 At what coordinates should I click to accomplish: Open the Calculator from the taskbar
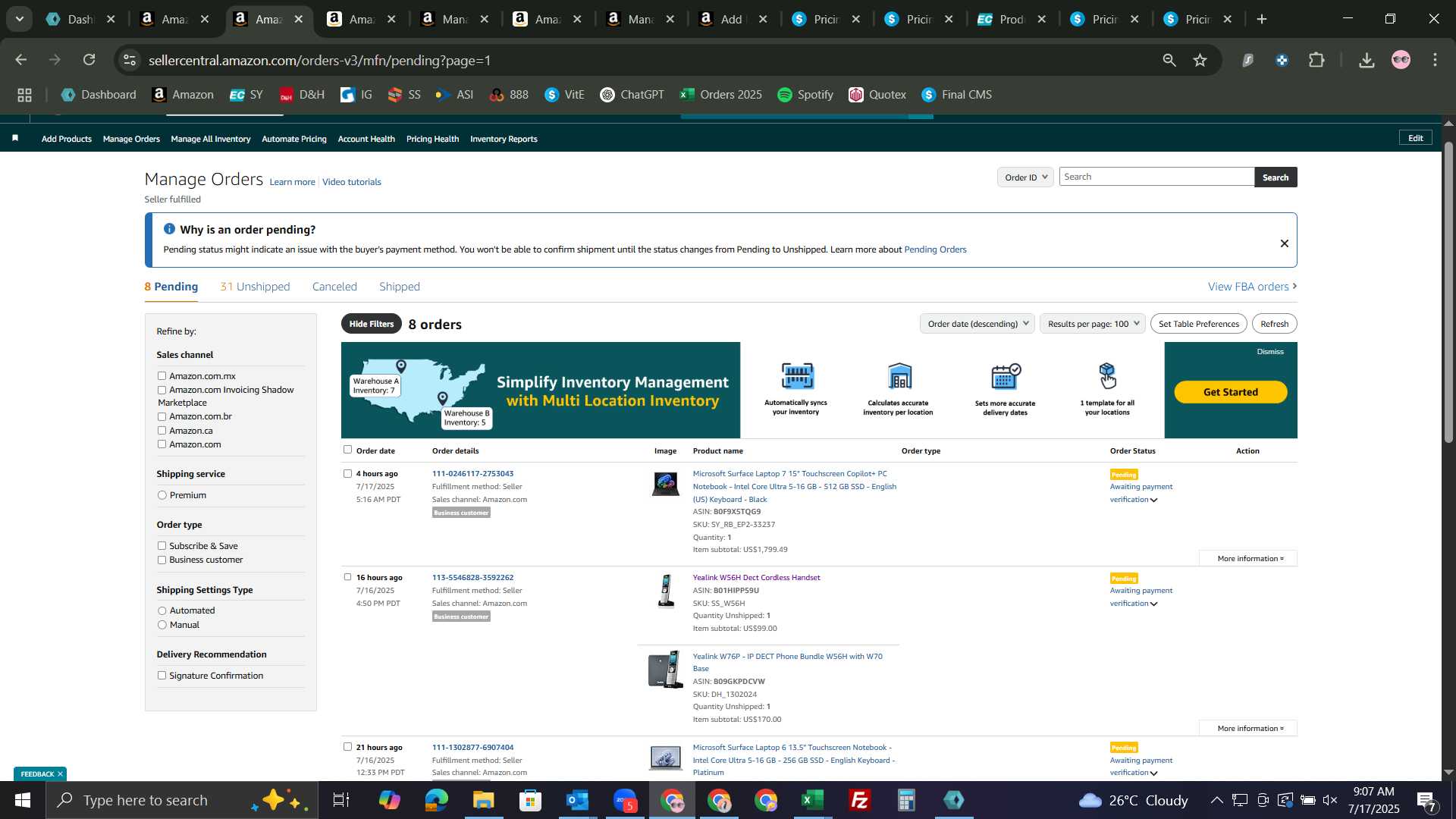(907, 800)
